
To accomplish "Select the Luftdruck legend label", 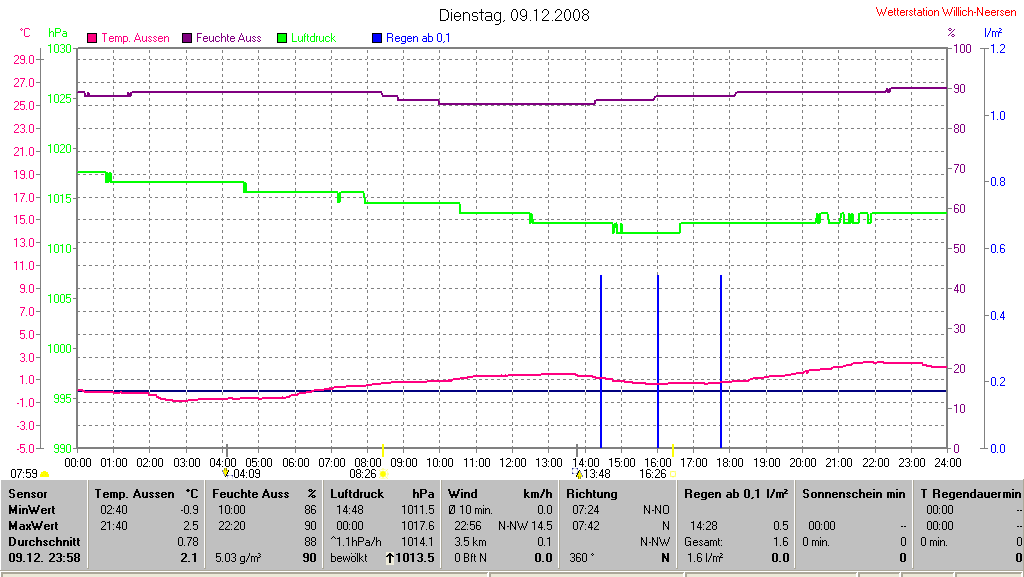I will pyautogui.click(x=313, y=39).
